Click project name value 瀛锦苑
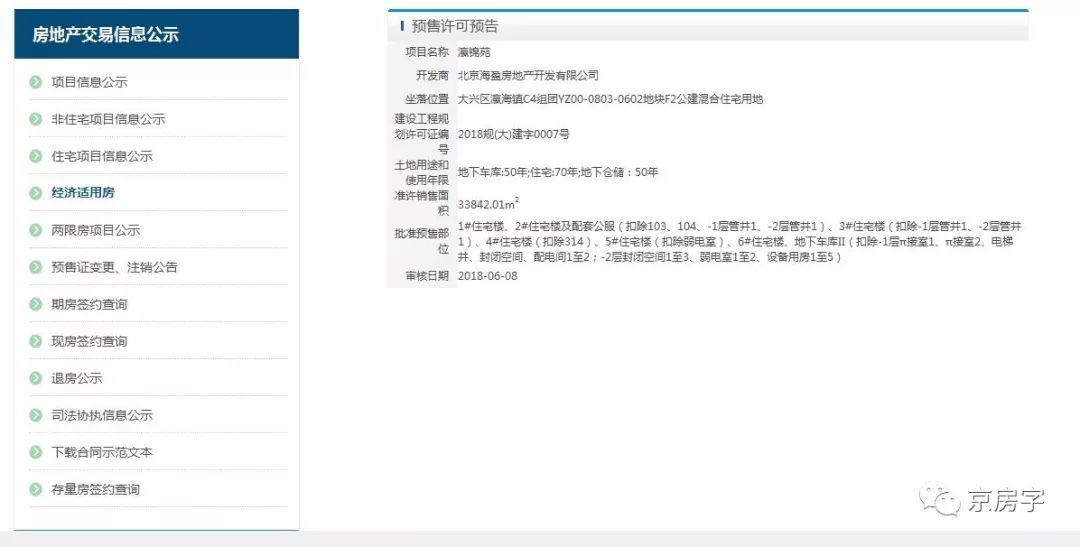1080x547 pixels. 474,52
